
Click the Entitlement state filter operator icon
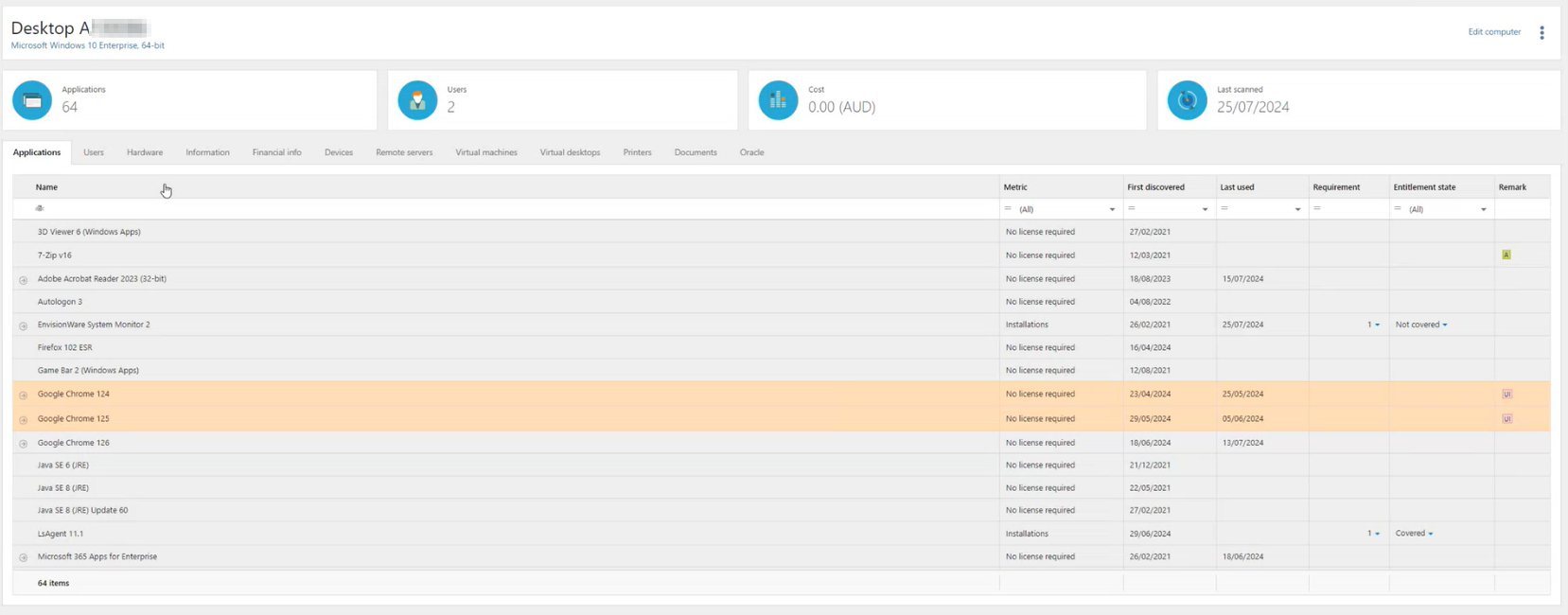[1398, 208]
